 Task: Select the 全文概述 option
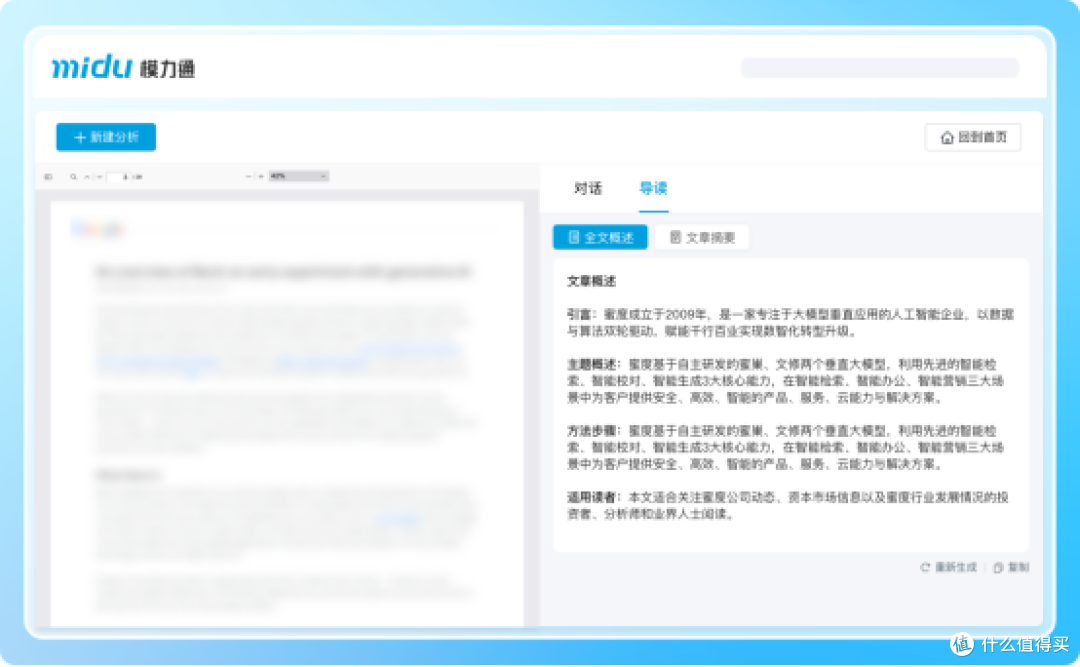point(600,237)
